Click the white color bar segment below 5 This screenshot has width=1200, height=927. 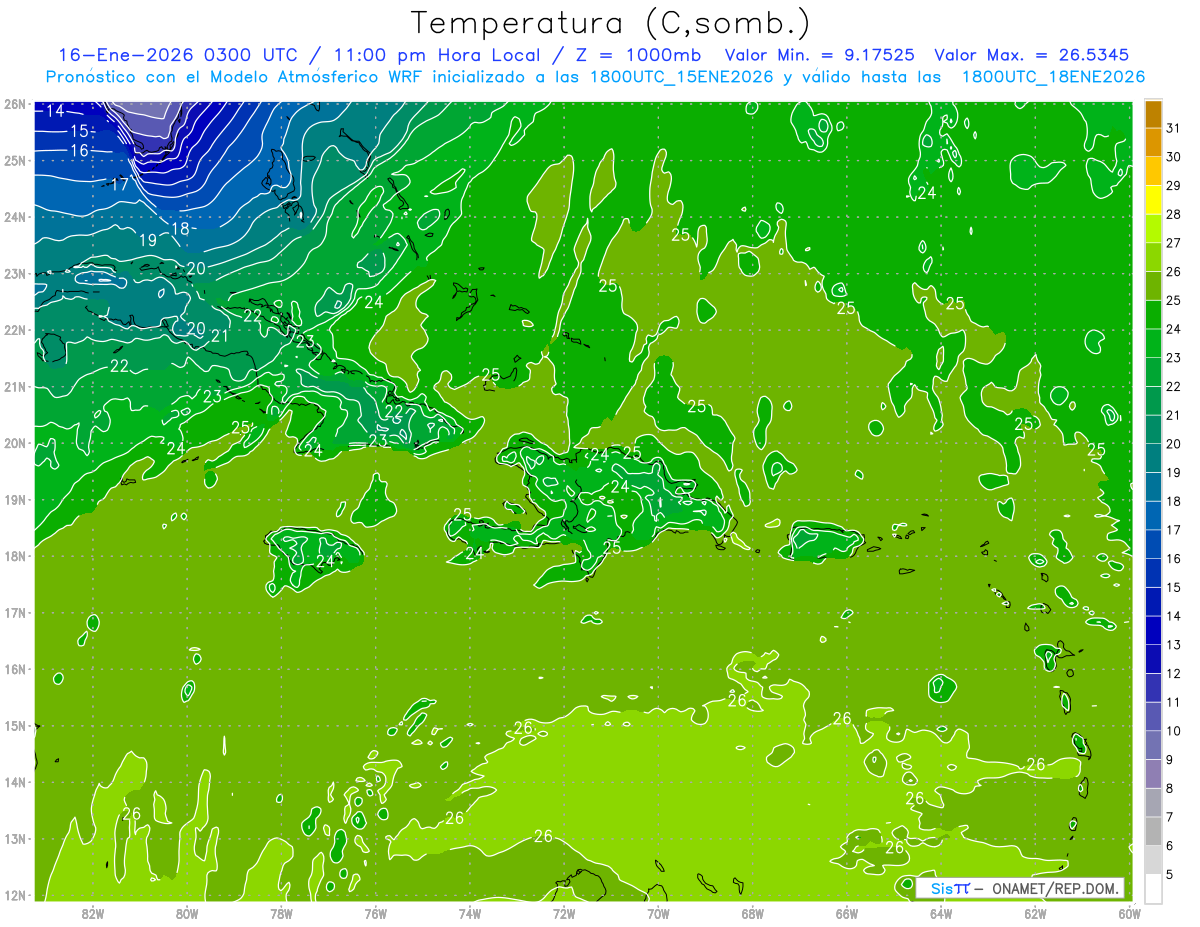point(1153,888)
